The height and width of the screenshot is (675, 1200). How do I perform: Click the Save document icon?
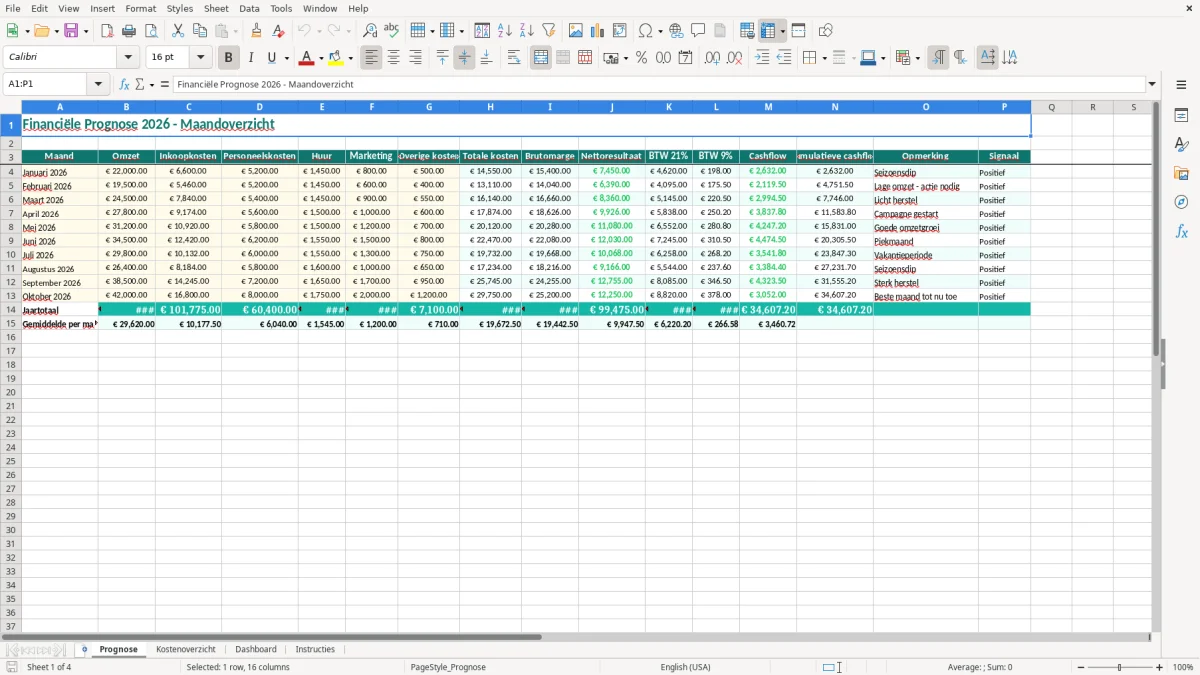point(71,31)
